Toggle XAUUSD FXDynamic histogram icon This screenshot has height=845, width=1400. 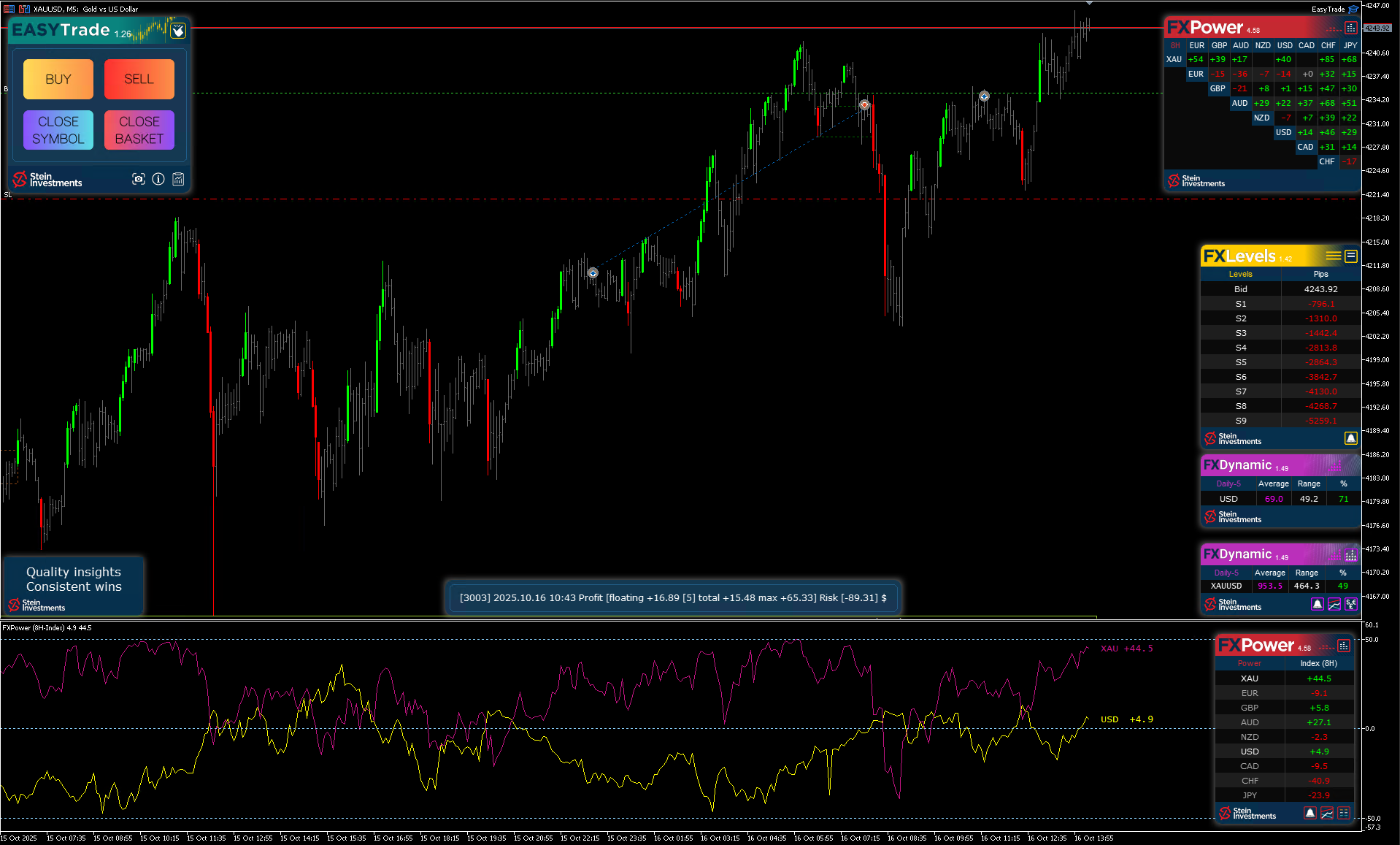[1351, 555]
